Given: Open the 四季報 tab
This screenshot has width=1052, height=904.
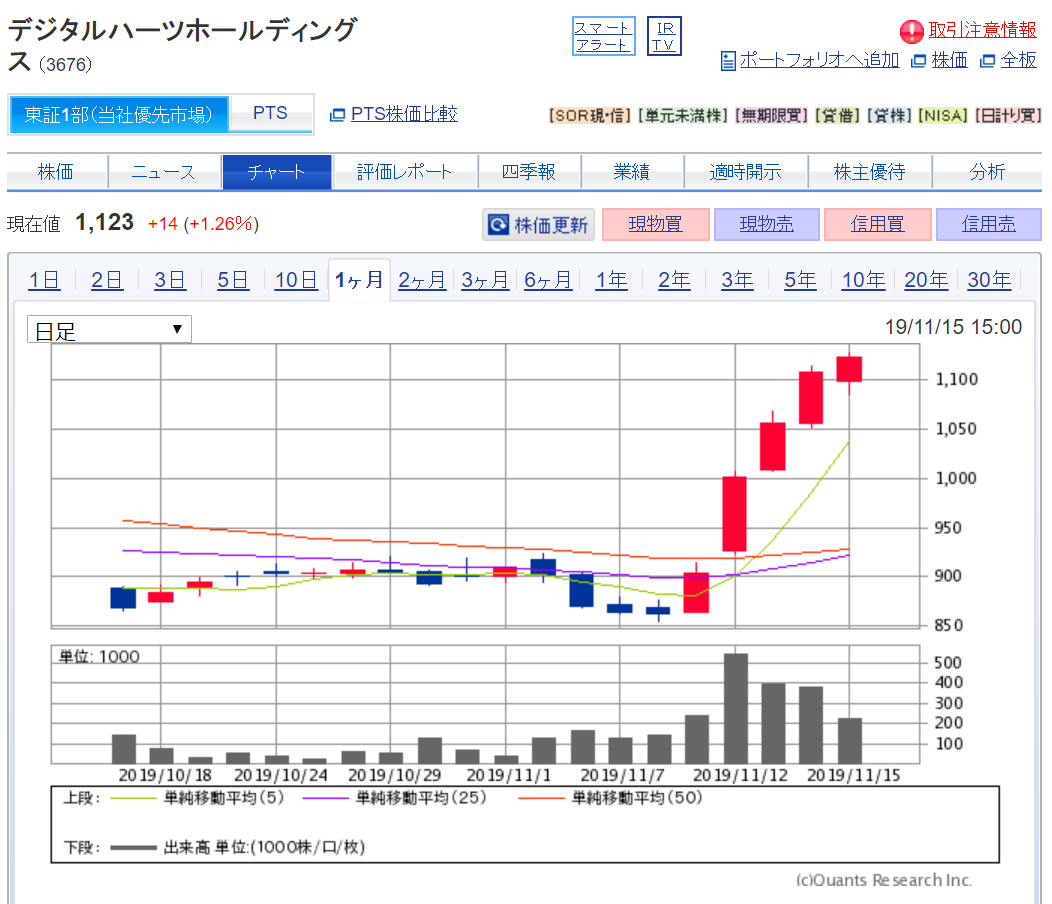Looking at the screenshot, I should (529, 172).
